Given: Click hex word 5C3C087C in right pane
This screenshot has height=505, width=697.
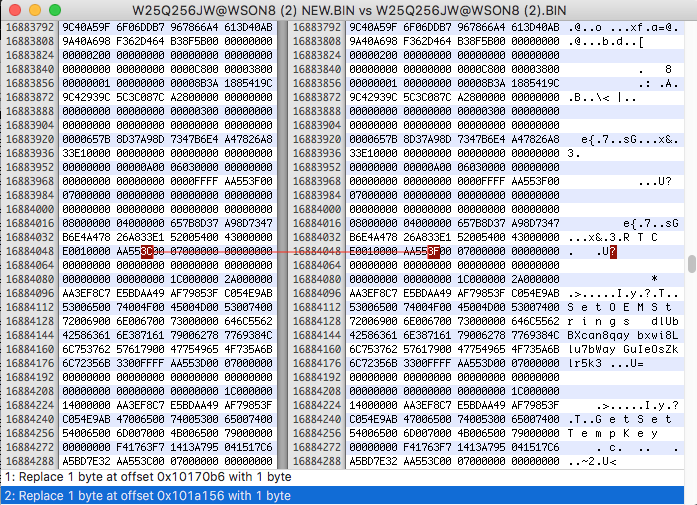Looking at the screenshot, I should [x=428, y=97].
